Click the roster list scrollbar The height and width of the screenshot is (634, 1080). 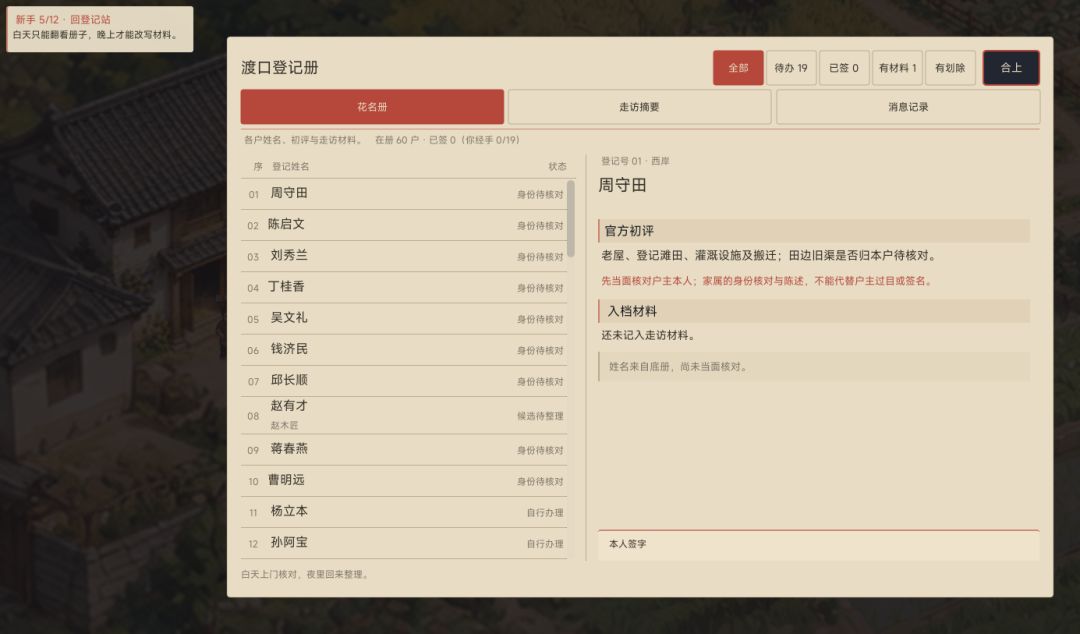pyautogui.click(x=570, y=218)
